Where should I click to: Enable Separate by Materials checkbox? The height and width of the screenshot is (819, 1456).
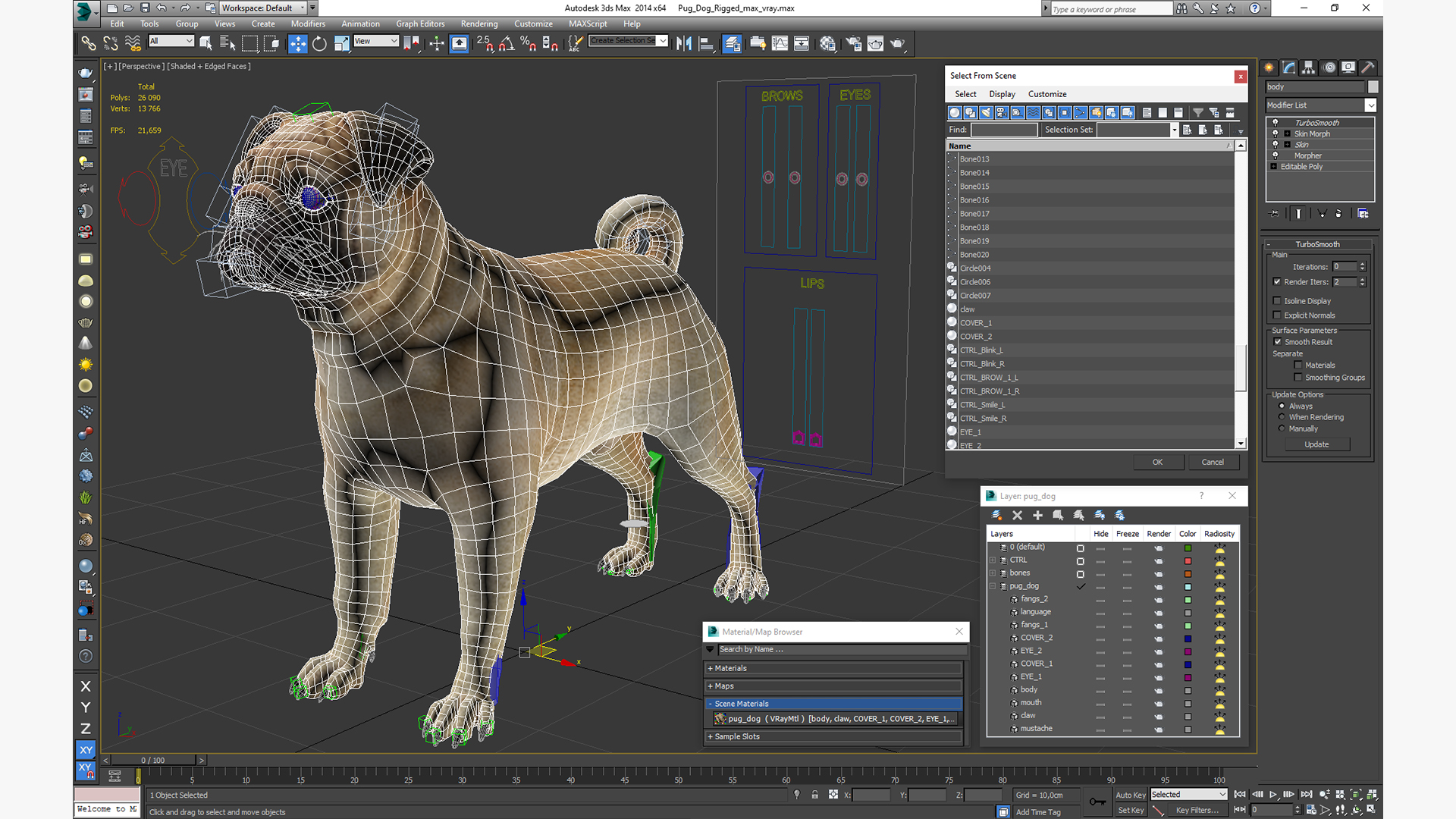[1298, 366]
